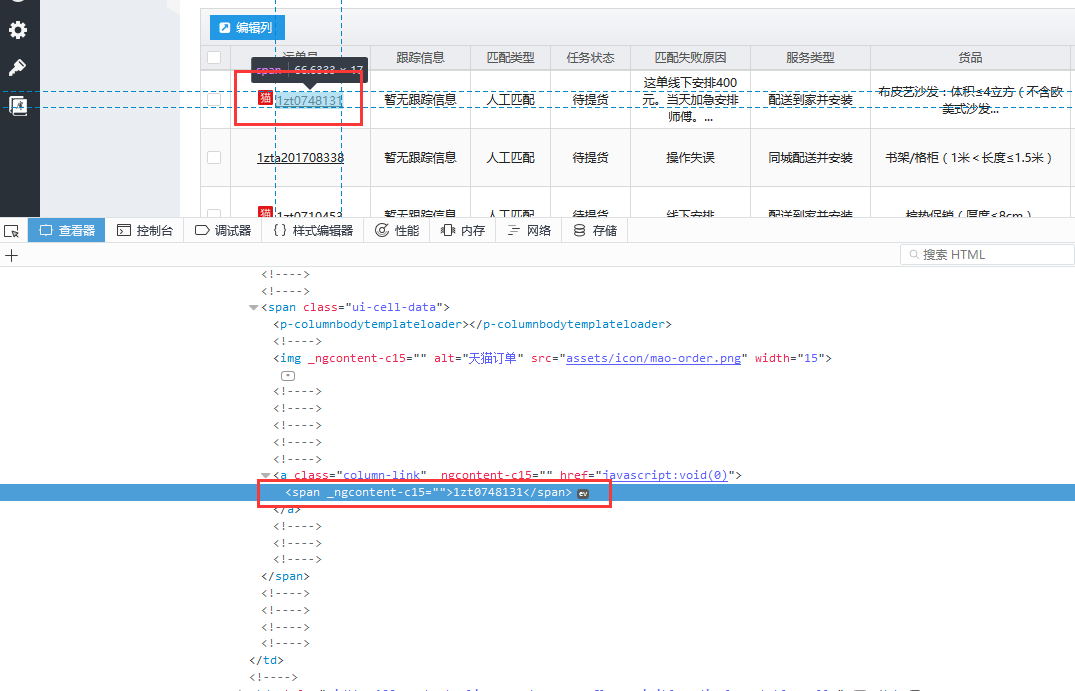Click the 配送到家并安装 cell in the first row
Viewport: 1075px width, 691px height.
810,99
